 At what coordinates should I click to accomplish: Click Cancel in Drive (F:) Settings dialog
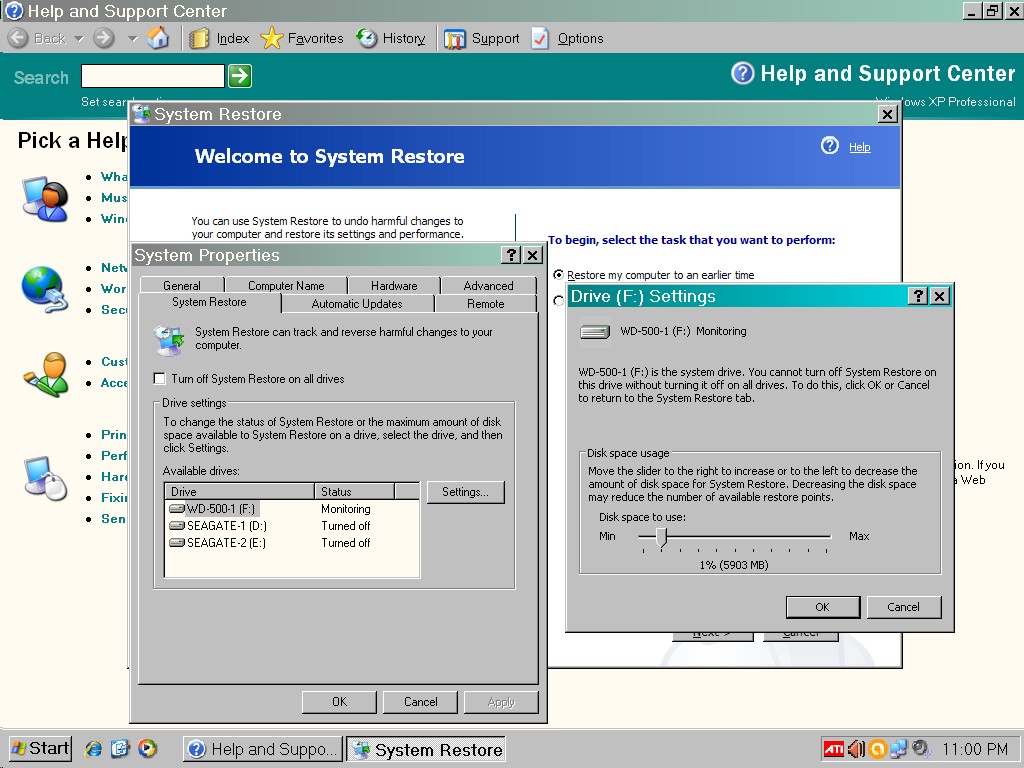pyautogui.click(x=903, y=607)
